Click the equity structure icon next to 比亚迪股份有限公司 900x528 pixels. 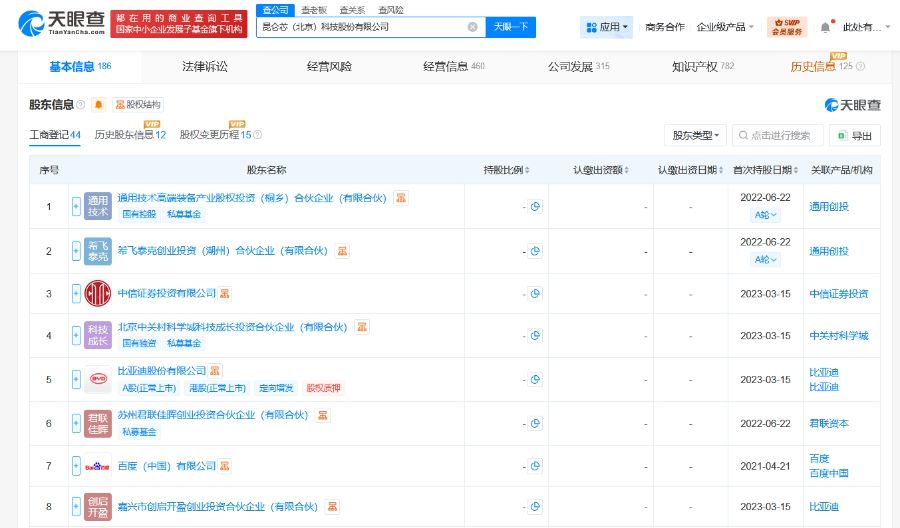click(x=216, y=371)
